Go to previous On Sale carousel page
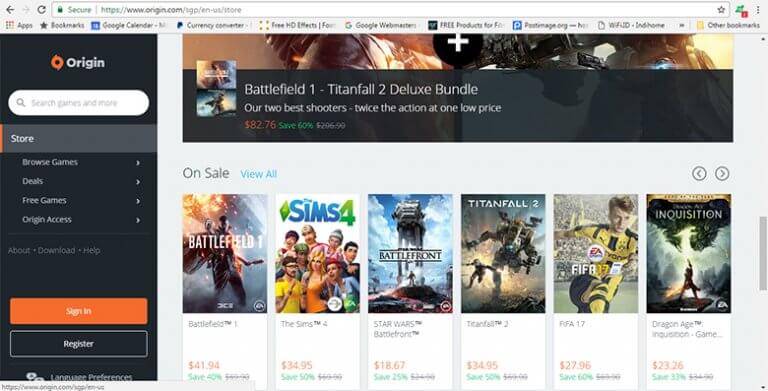The height and width of the screenshot is (391, 768). (699, 173)
